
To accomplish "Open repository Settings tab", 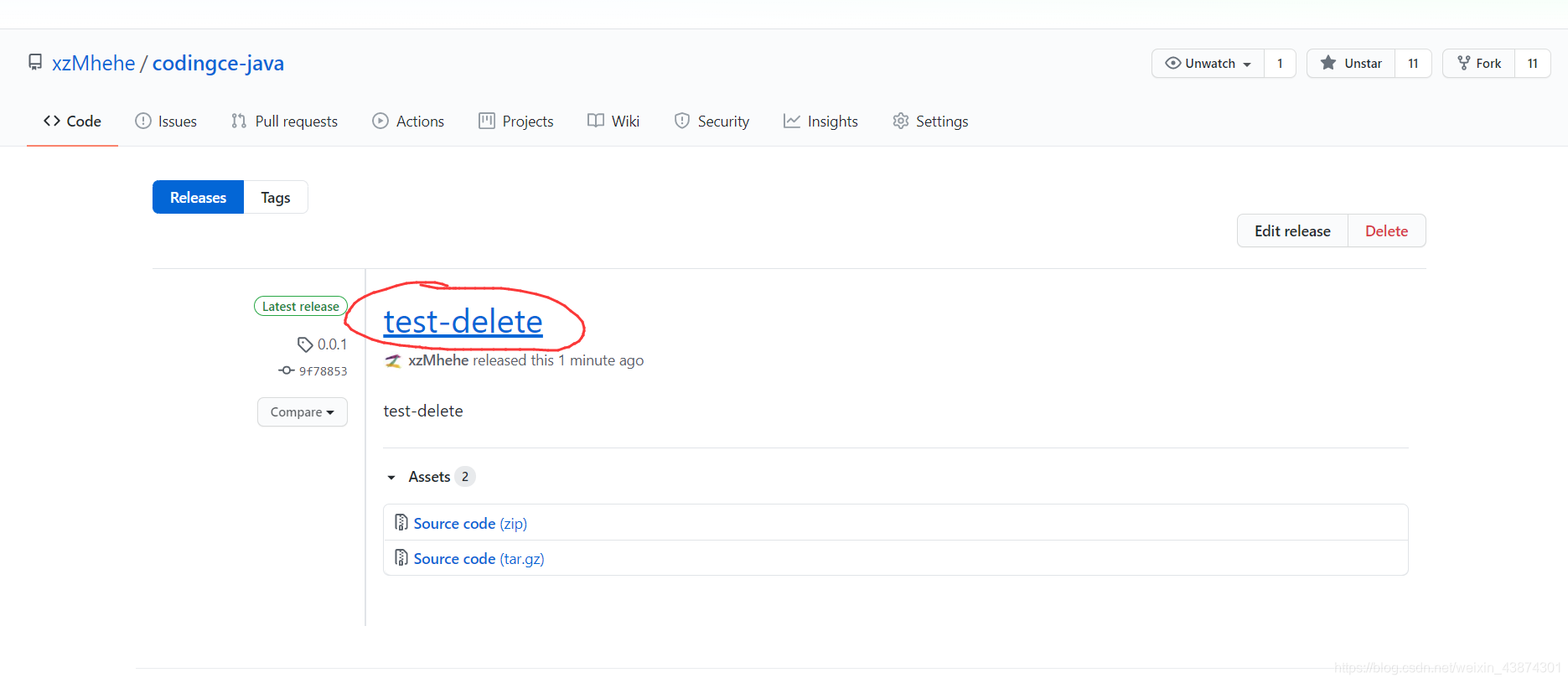I will (x=930, y=122).
